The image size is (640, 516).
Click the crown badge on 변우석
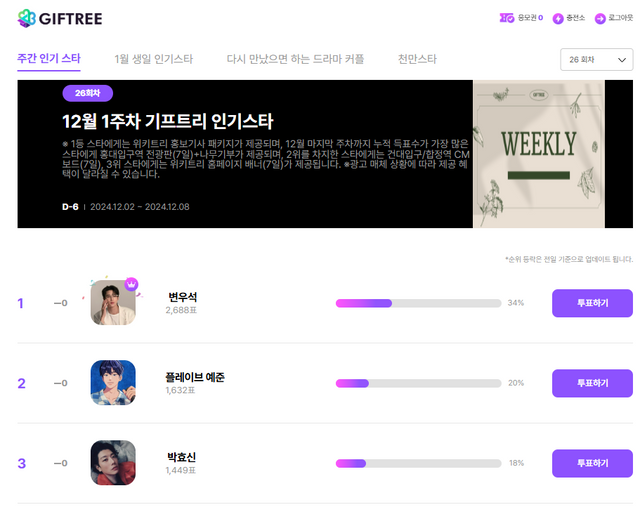point(131,284)
